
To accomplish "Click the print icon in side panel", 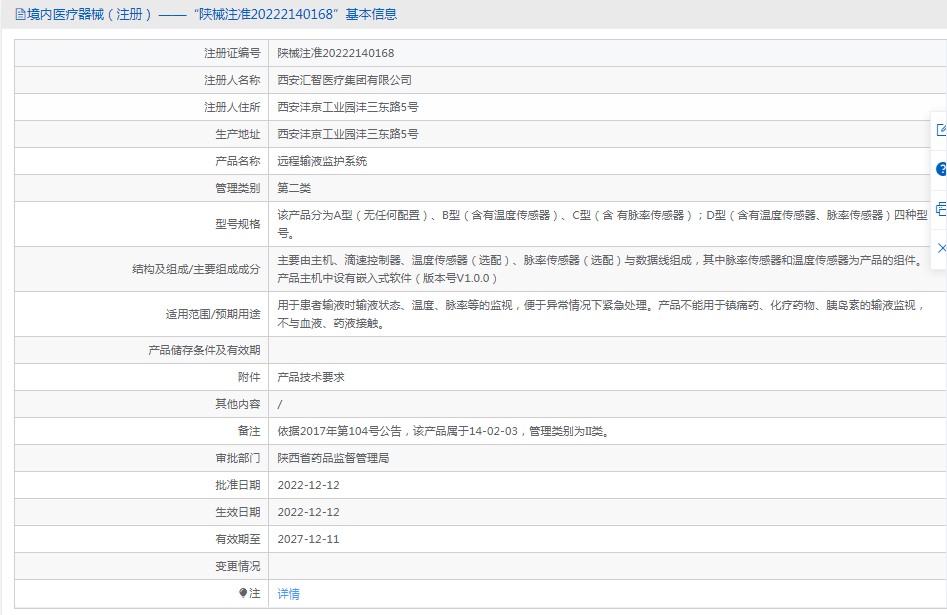I will pyautogui.click(x=941, y=209).
